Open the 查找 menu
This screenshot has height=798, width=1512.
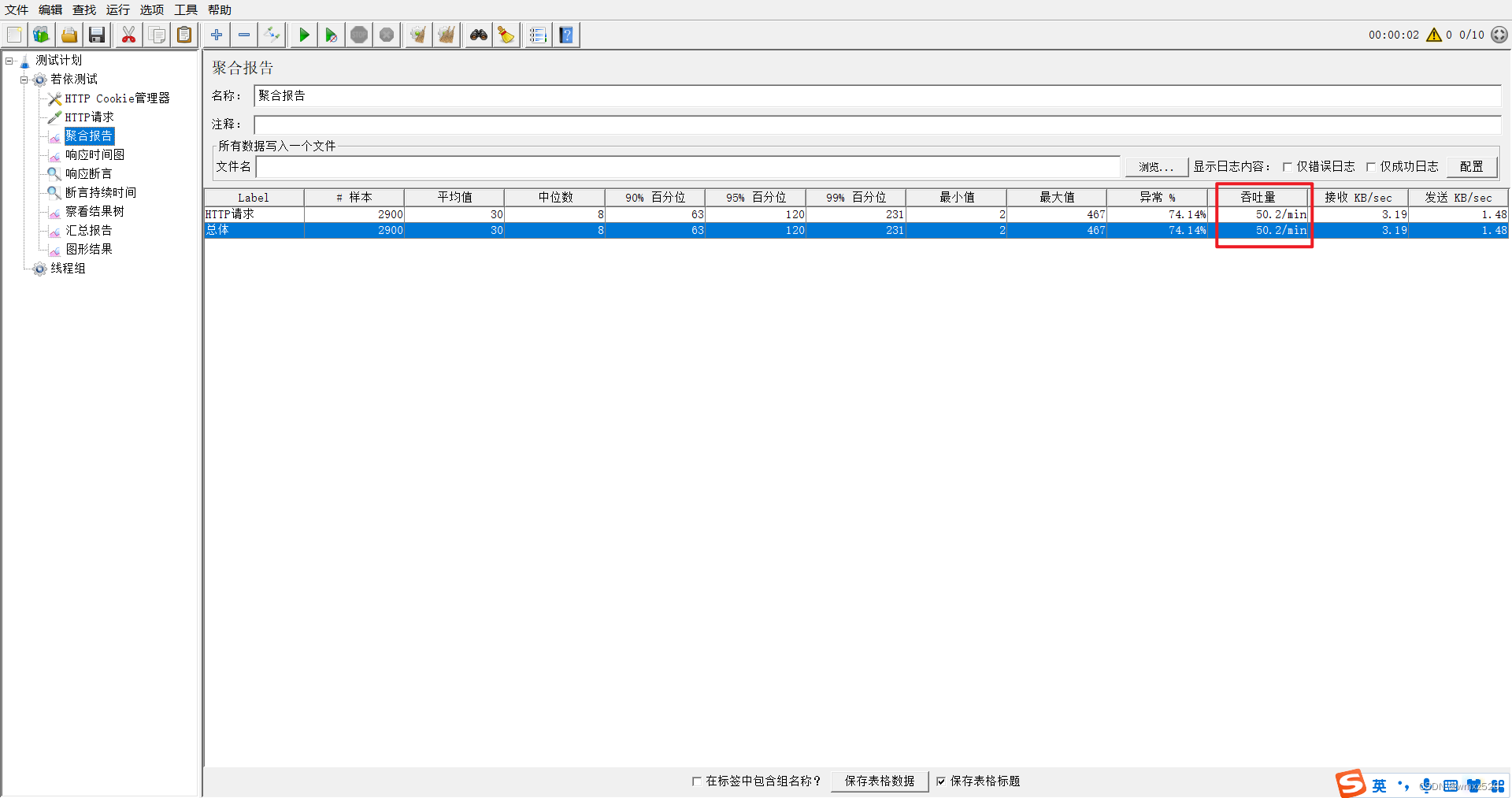pos(84,9)
